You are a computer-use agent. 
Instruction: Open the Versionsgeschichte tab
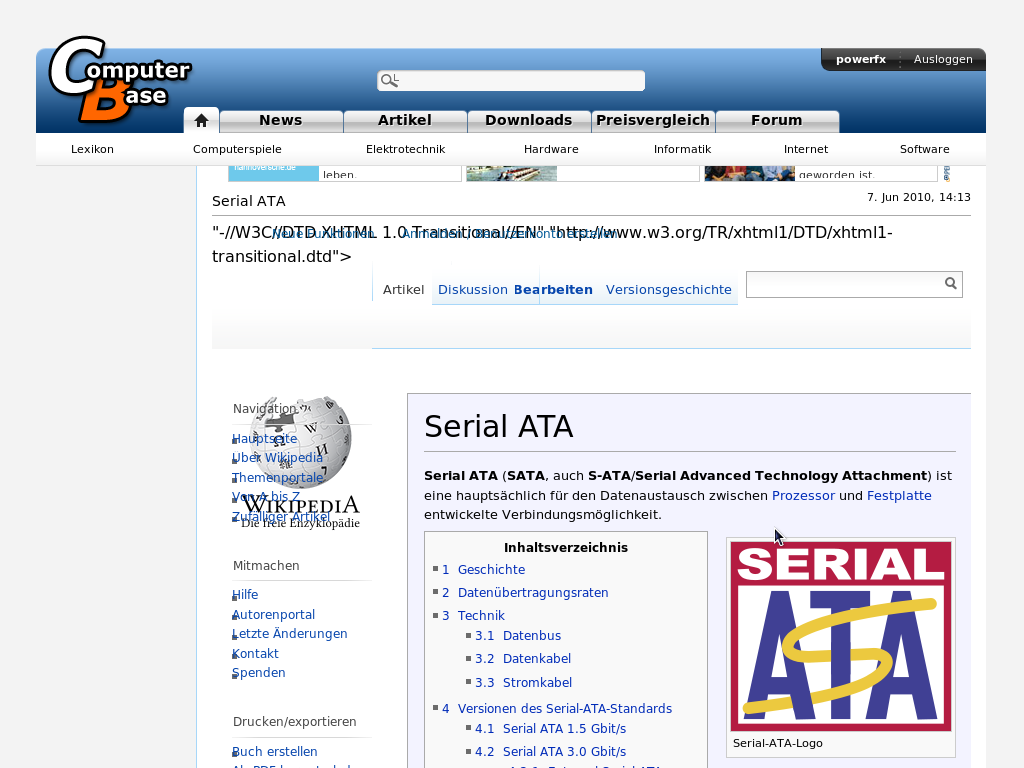tap(669, 290)
